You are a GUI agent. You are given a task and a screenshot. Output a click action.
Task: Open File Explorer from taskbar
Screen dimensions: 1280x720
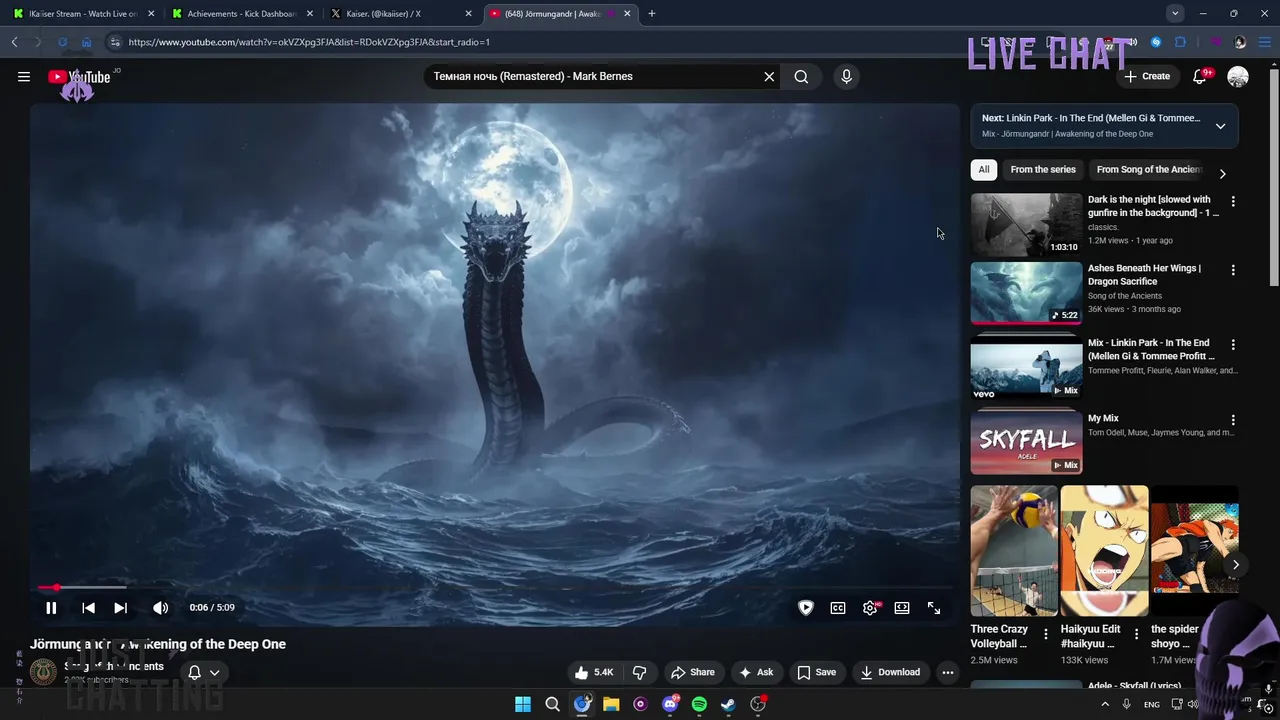tap(611, 704)
